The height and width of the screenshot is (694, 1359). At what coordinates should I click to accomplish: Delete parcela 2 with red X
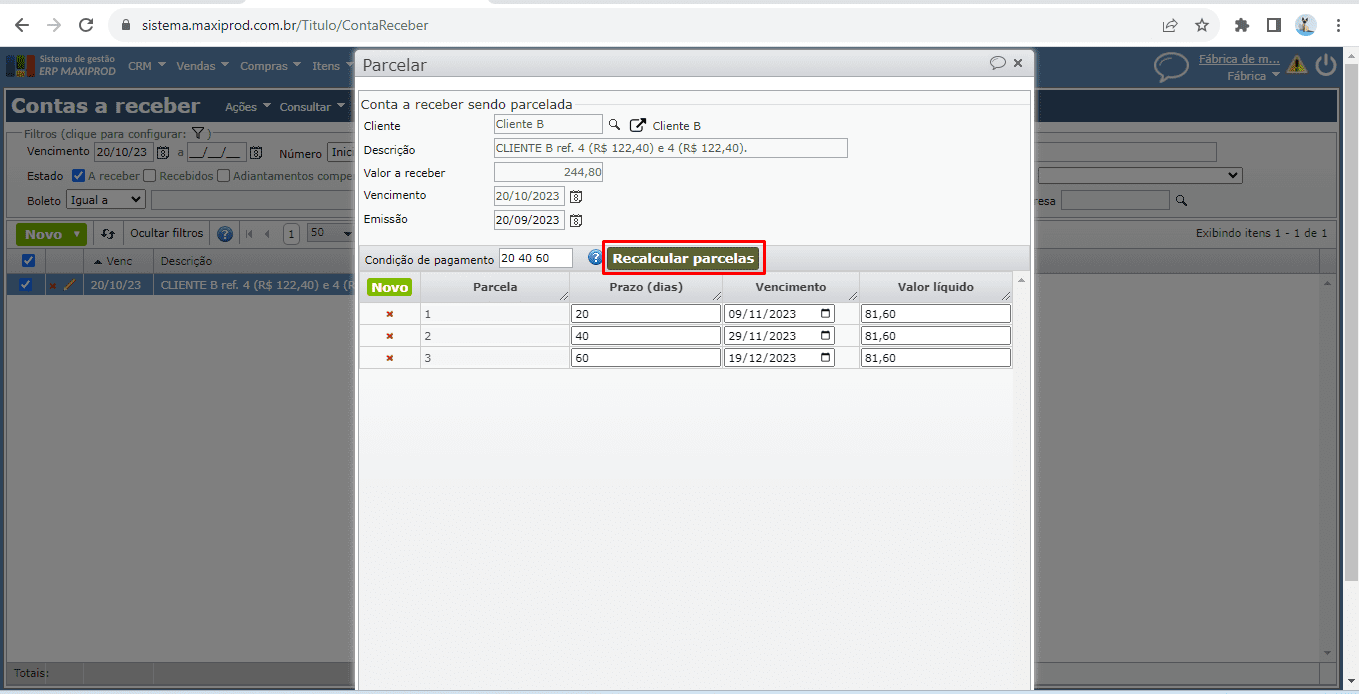coord(390,336)
